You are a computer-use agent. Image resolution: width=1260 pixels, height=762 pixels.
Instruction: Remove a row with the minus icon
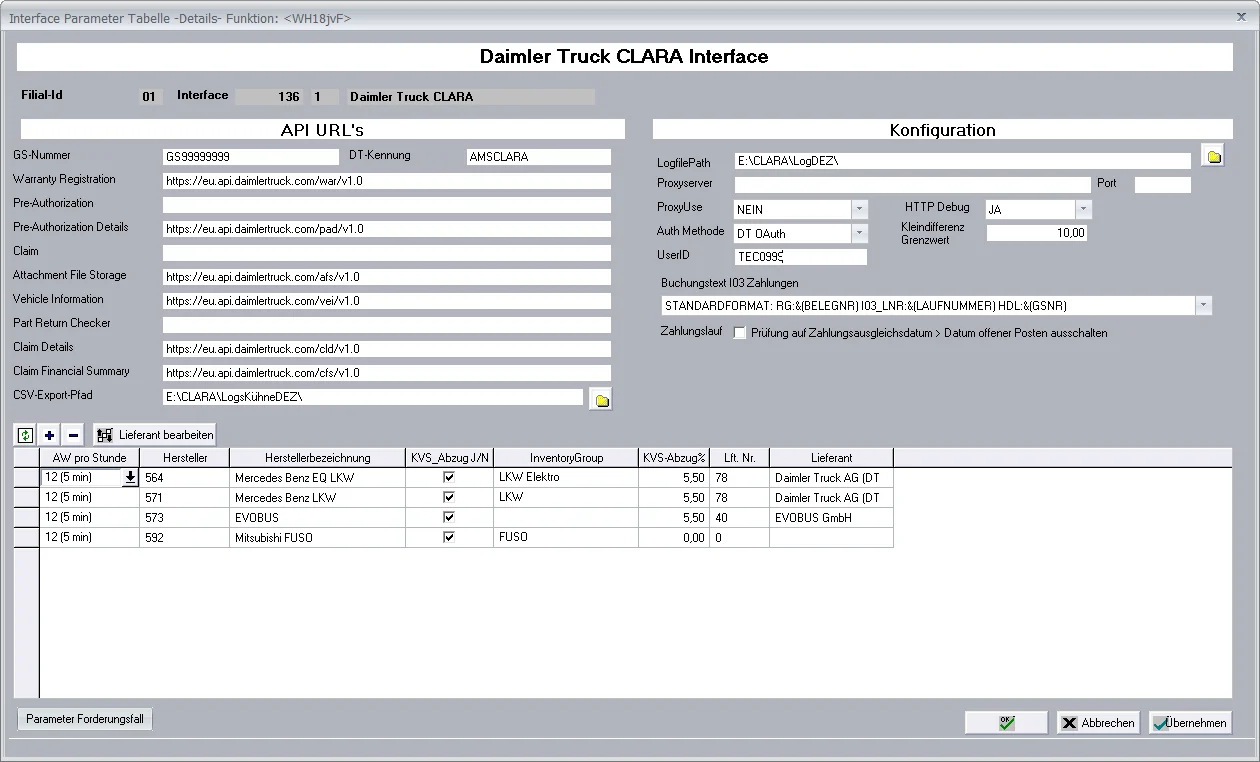click(x=73, y=435)
